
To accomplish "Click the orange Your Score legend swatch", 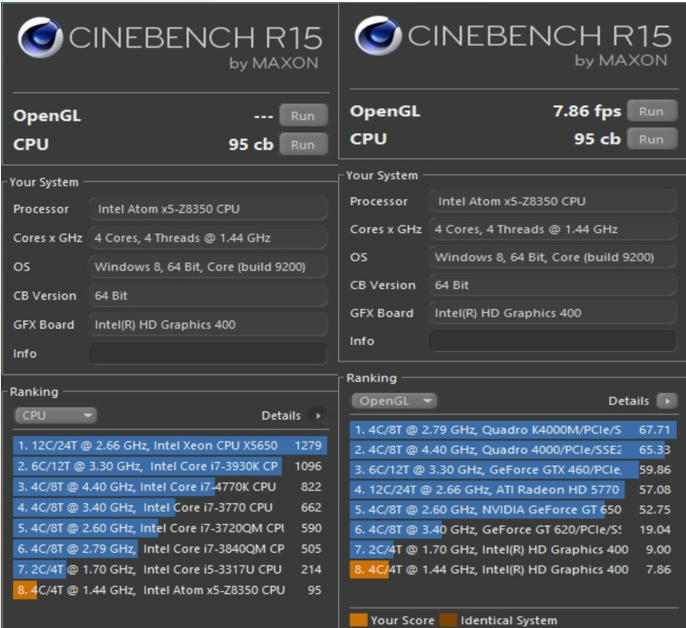I will (358, 620).
